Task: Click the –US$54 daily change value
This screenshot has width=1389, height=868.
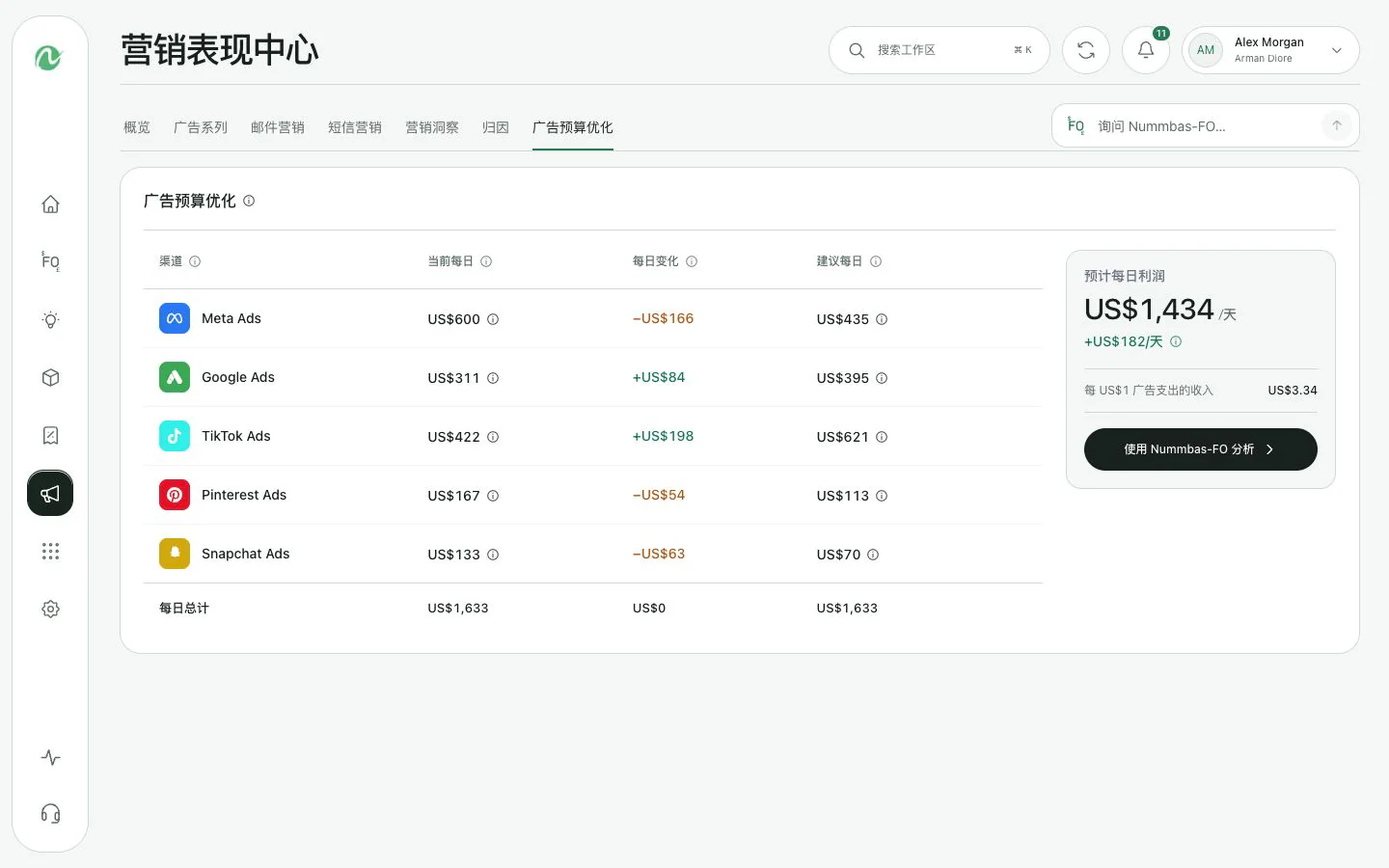Action: (659, 495)
